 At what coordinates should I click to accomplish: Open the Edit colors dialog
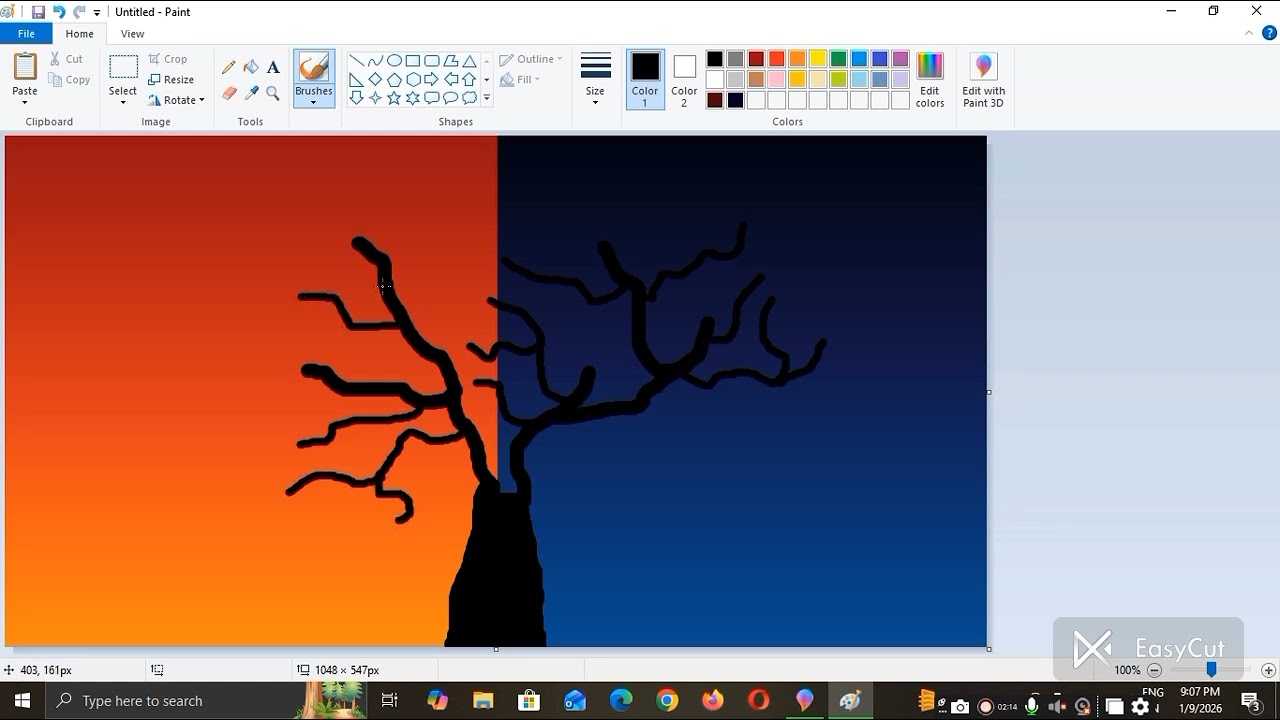coord(930,79)
